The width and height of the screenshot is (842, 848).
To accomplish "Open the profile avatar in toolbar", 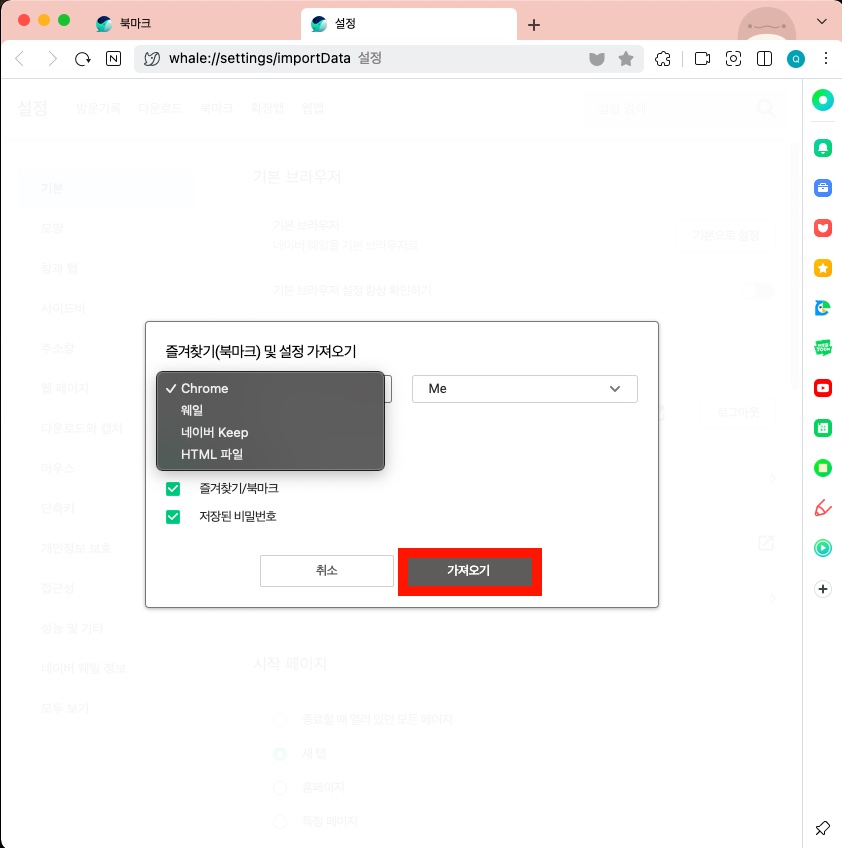I will pyautogui.click(x=795, y=58).
